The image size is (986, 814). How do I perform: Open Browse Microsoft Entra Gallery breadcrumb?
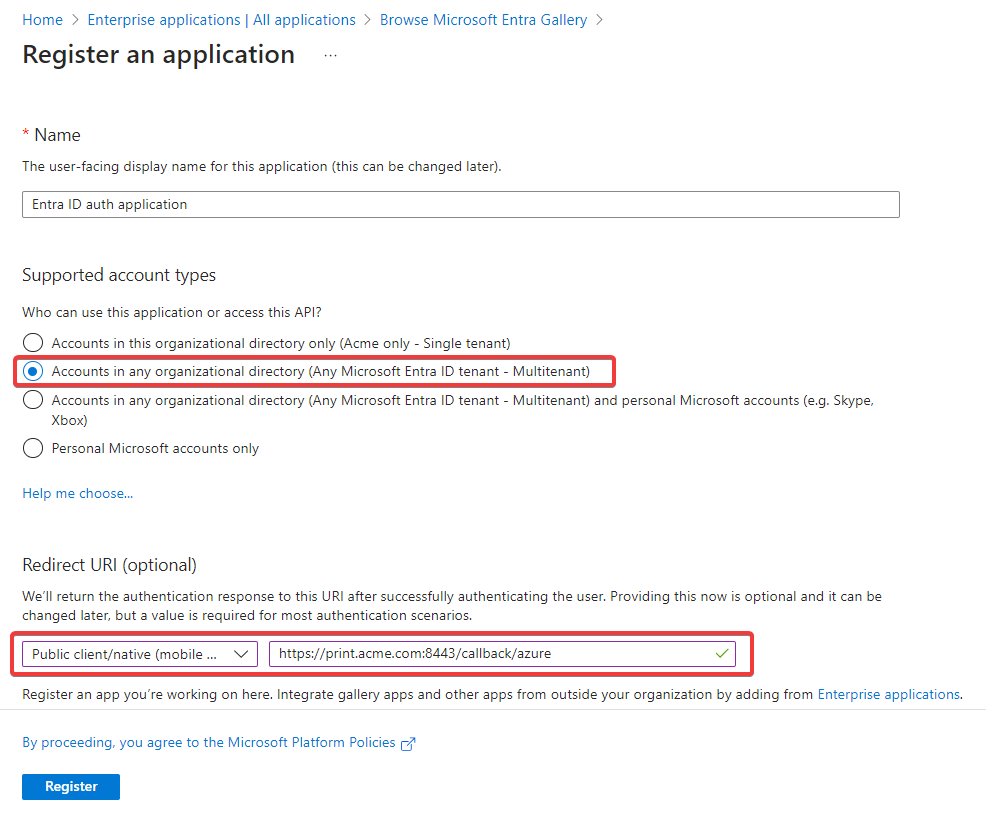coord(483,20)
